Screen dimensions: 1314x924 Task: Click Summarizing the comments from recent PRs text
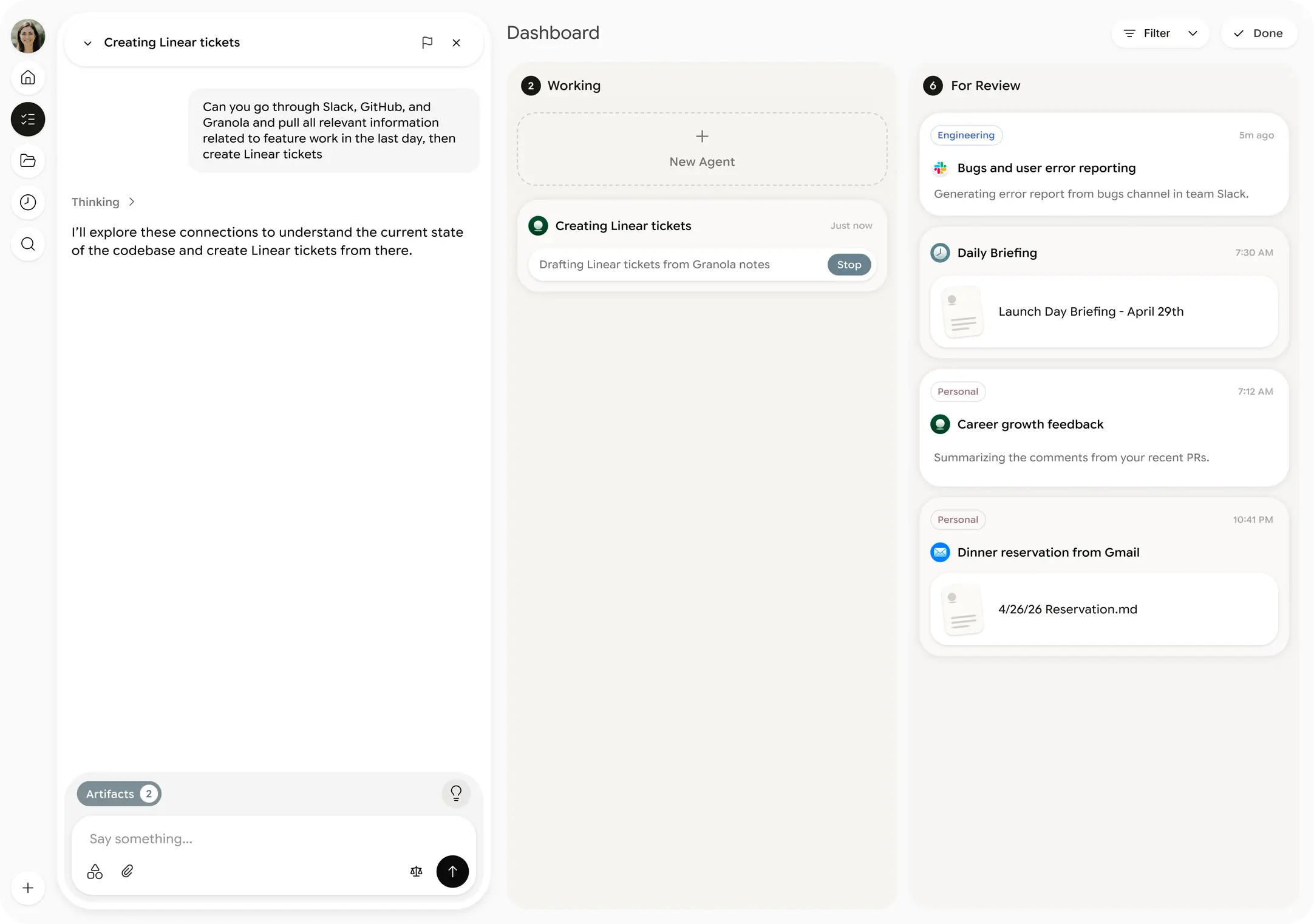point(1071,458)
